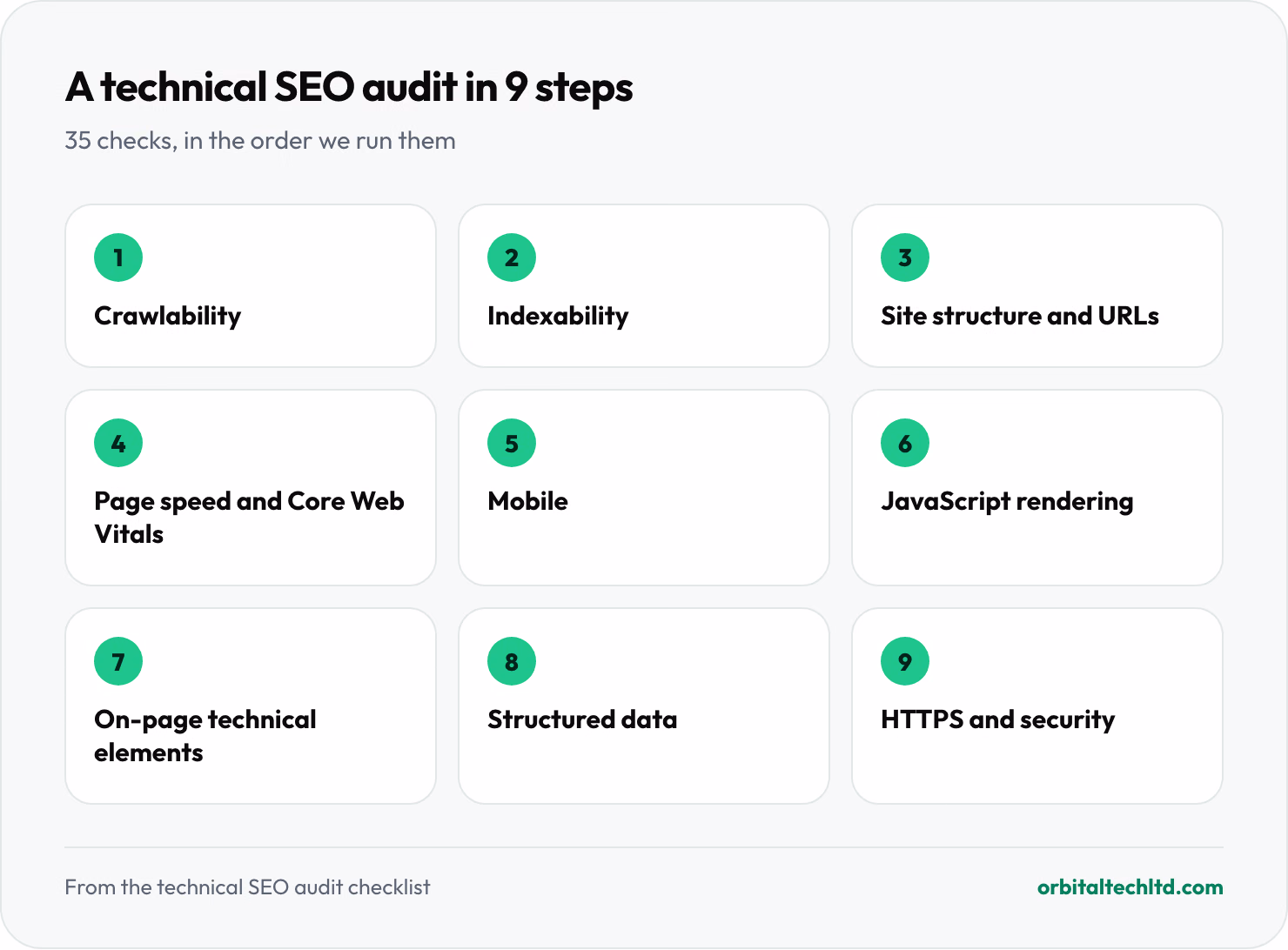The height and width of the screenshot is (950, 1288).
Task: Click the green number 1 badge
Action: coord(118,258)
